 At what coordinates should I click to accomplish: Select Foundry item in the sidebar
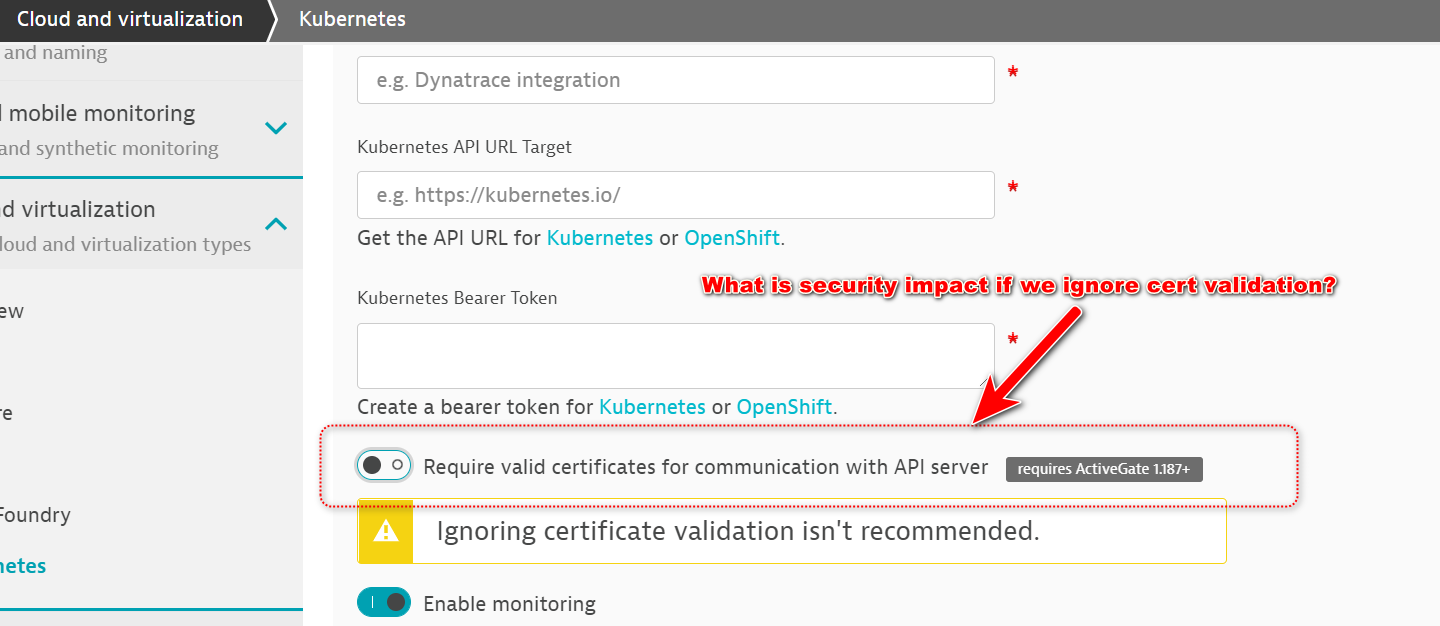[x=35, y=515]
